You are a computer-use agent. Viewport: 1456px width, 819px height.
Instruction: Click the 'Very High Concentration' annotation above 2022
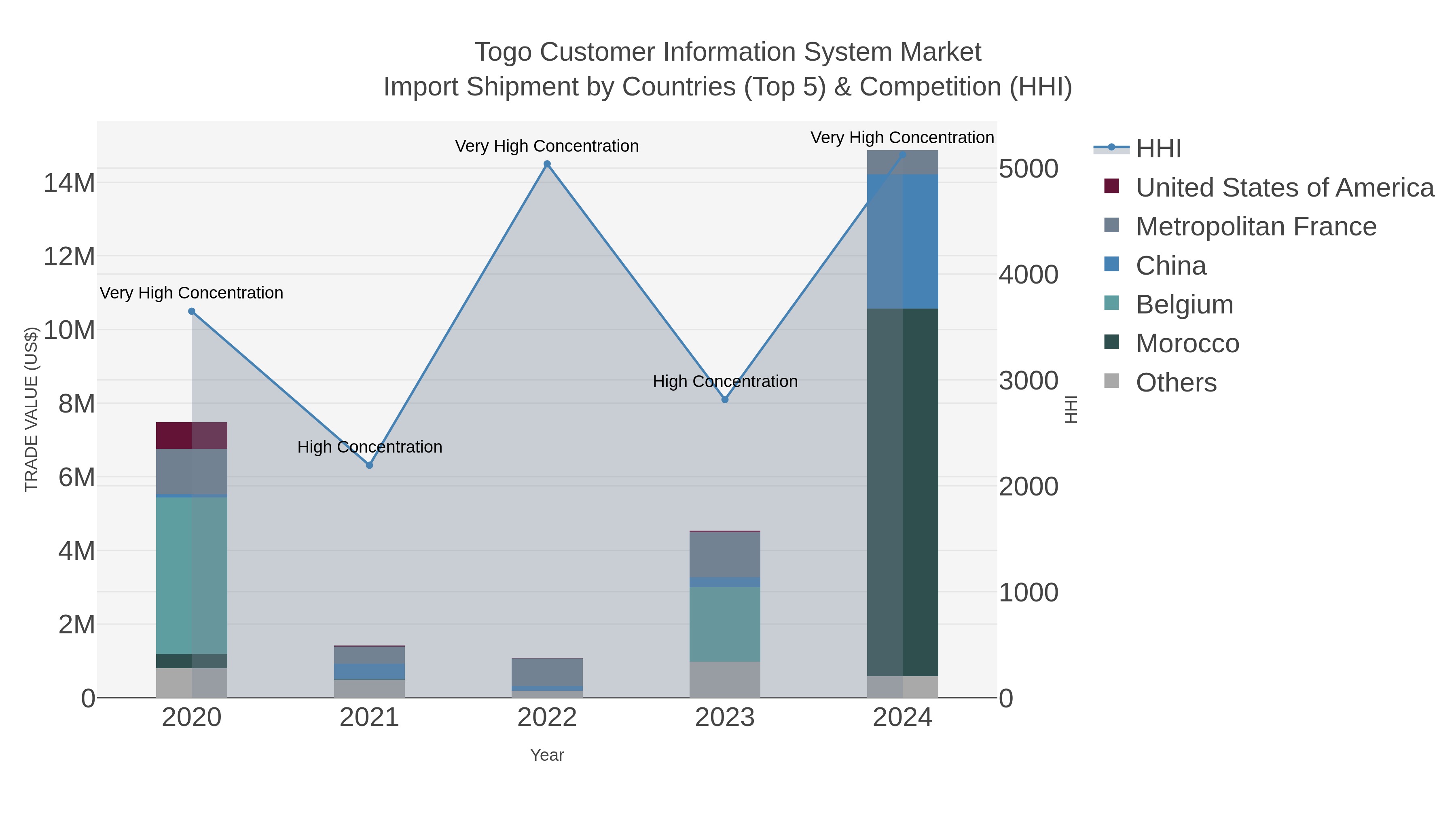[x=547, y=146]
